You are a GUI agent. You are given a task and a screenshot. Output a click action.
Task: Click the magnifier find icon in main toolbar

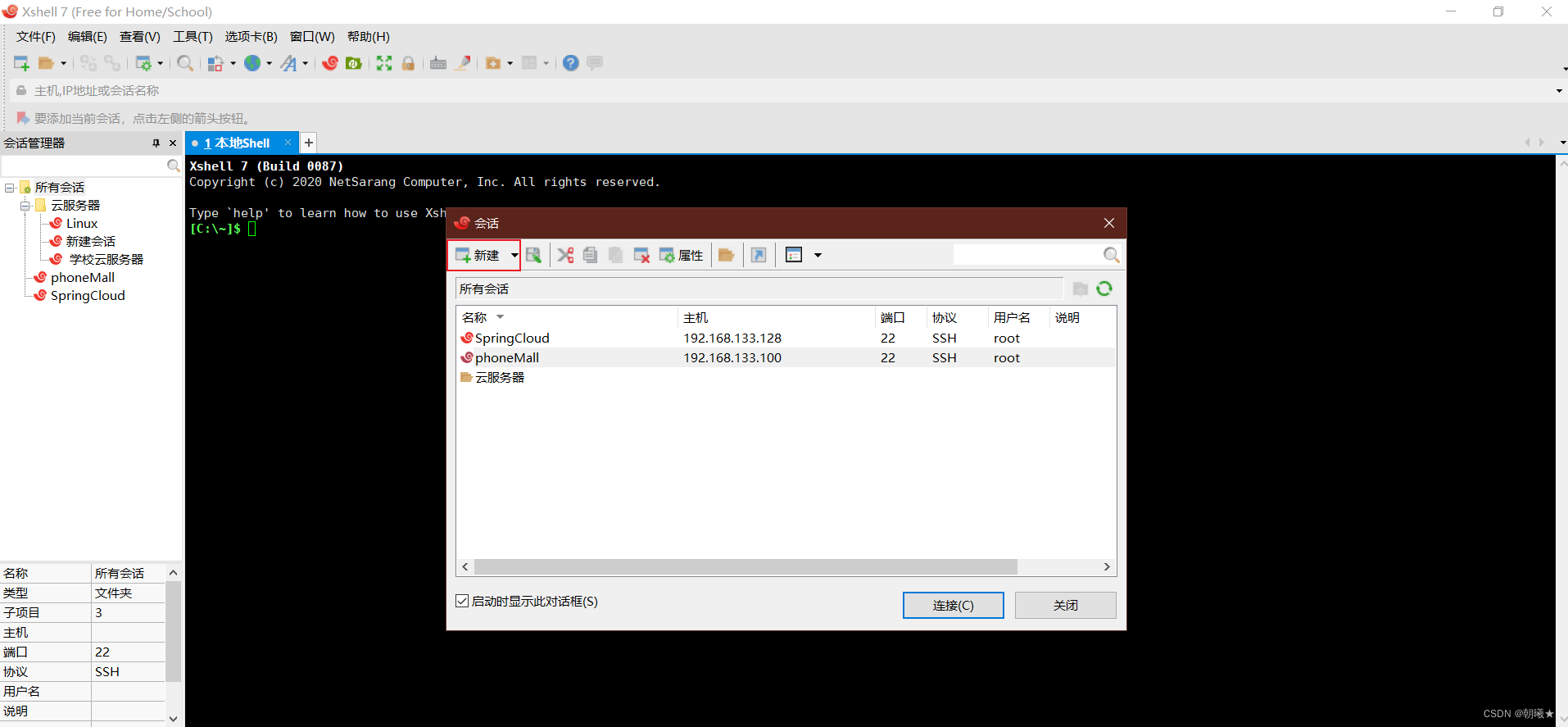pos(185,63)
